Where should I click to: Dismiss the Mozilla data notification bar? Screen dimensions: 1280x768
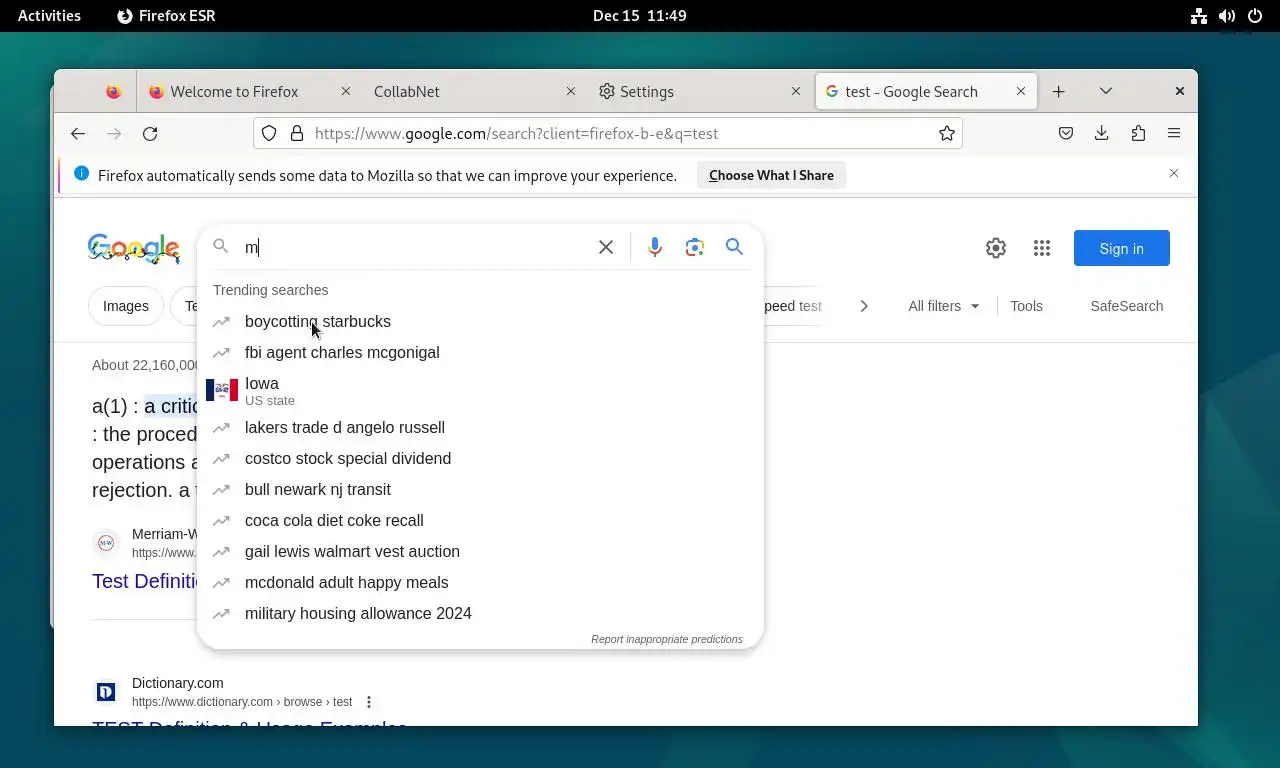(x=1174, y=174)
